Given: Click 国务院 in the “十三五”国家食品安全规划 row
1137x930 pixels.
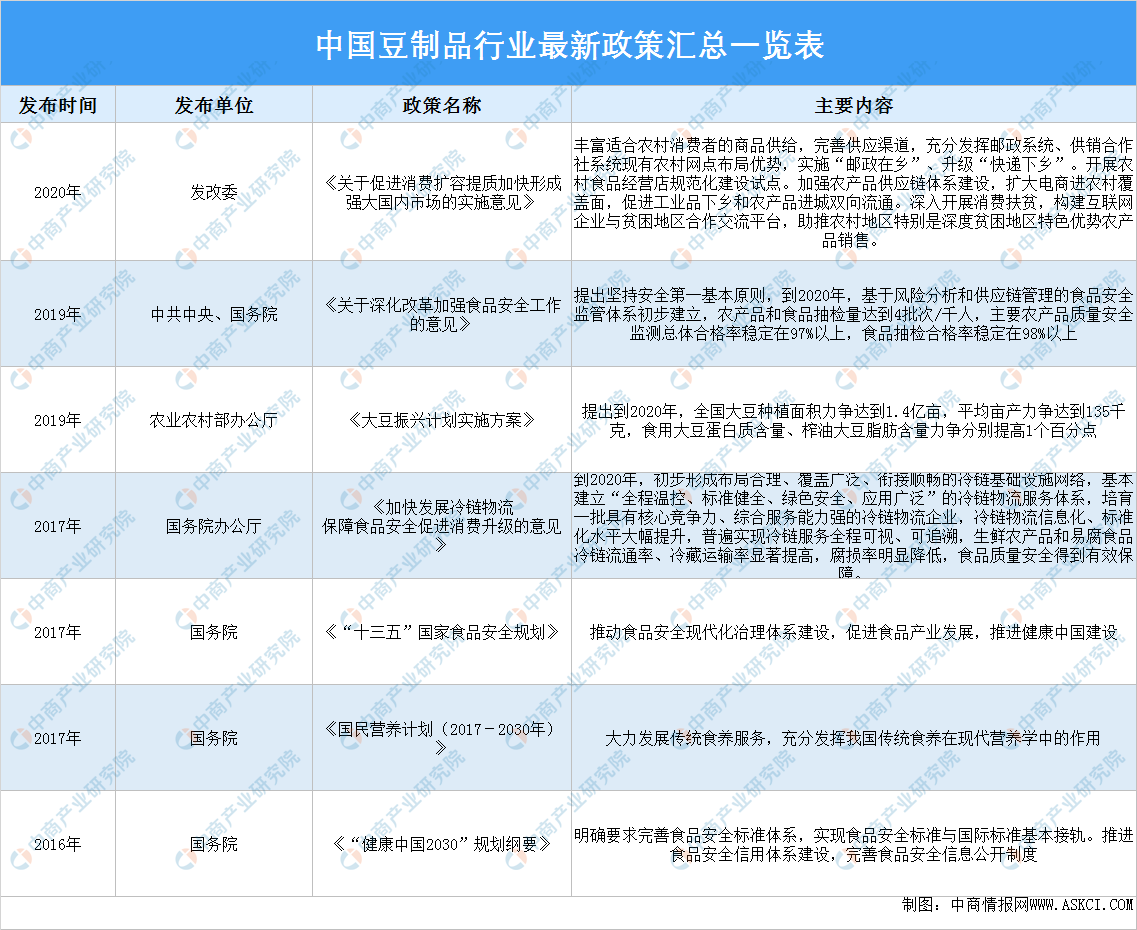Looking at the screenshot, I should click(x=214, y=631).
